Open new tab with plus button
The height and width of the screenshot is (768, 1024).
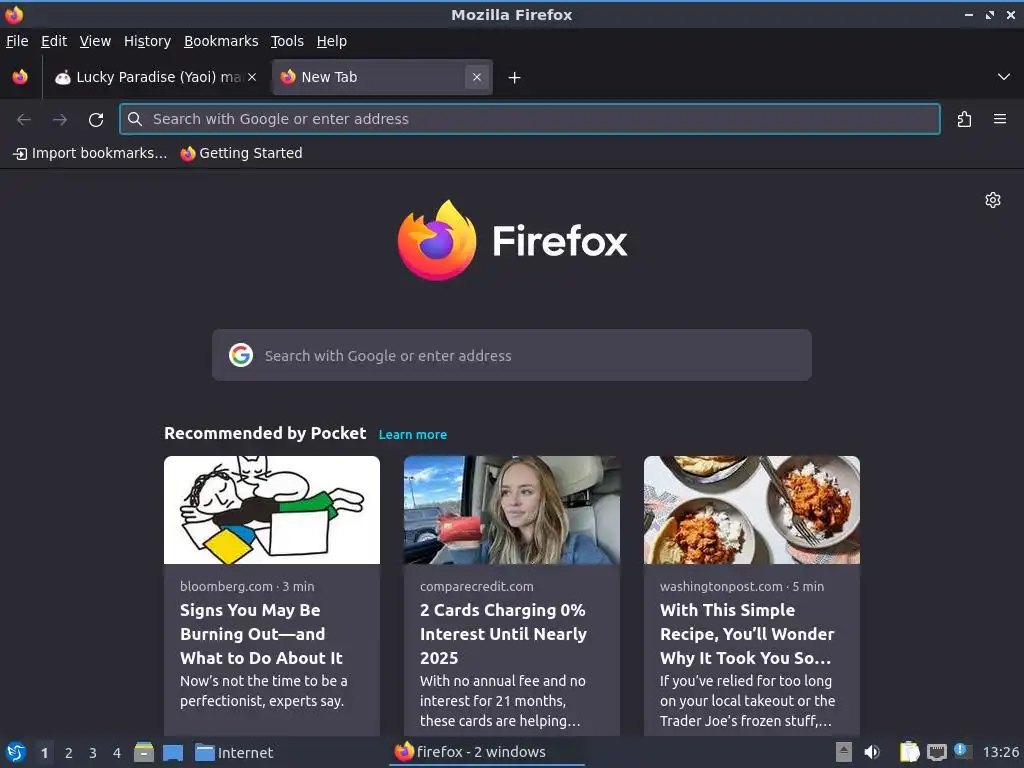(515, 78)
